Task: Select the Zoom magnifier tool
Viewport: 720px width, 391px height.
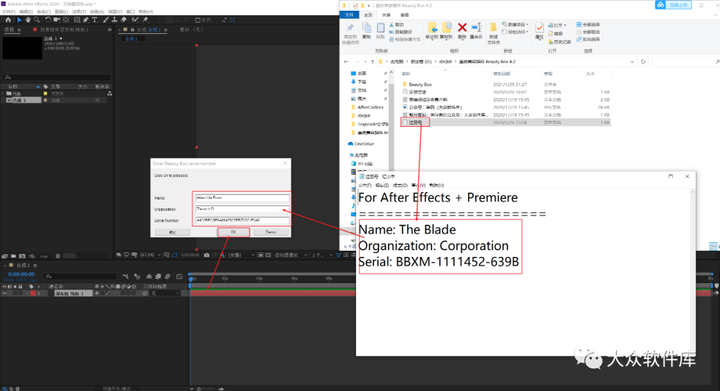Action: tap(37, 20)
